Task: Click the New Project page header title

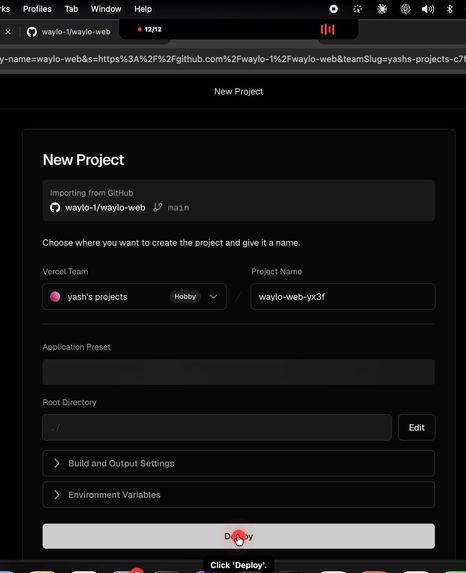Action: [x=238, y=91]
